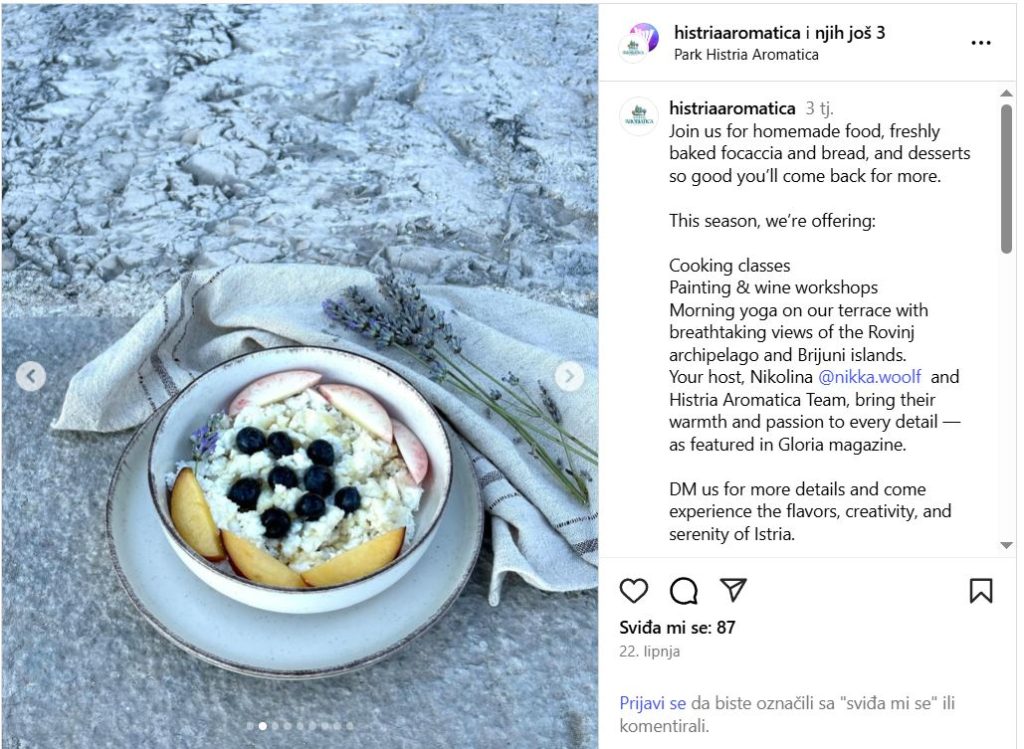The height and width of the screenshot is (749, 1024).
Task: Open the three-dot more options menu
Action: point(981,43)
